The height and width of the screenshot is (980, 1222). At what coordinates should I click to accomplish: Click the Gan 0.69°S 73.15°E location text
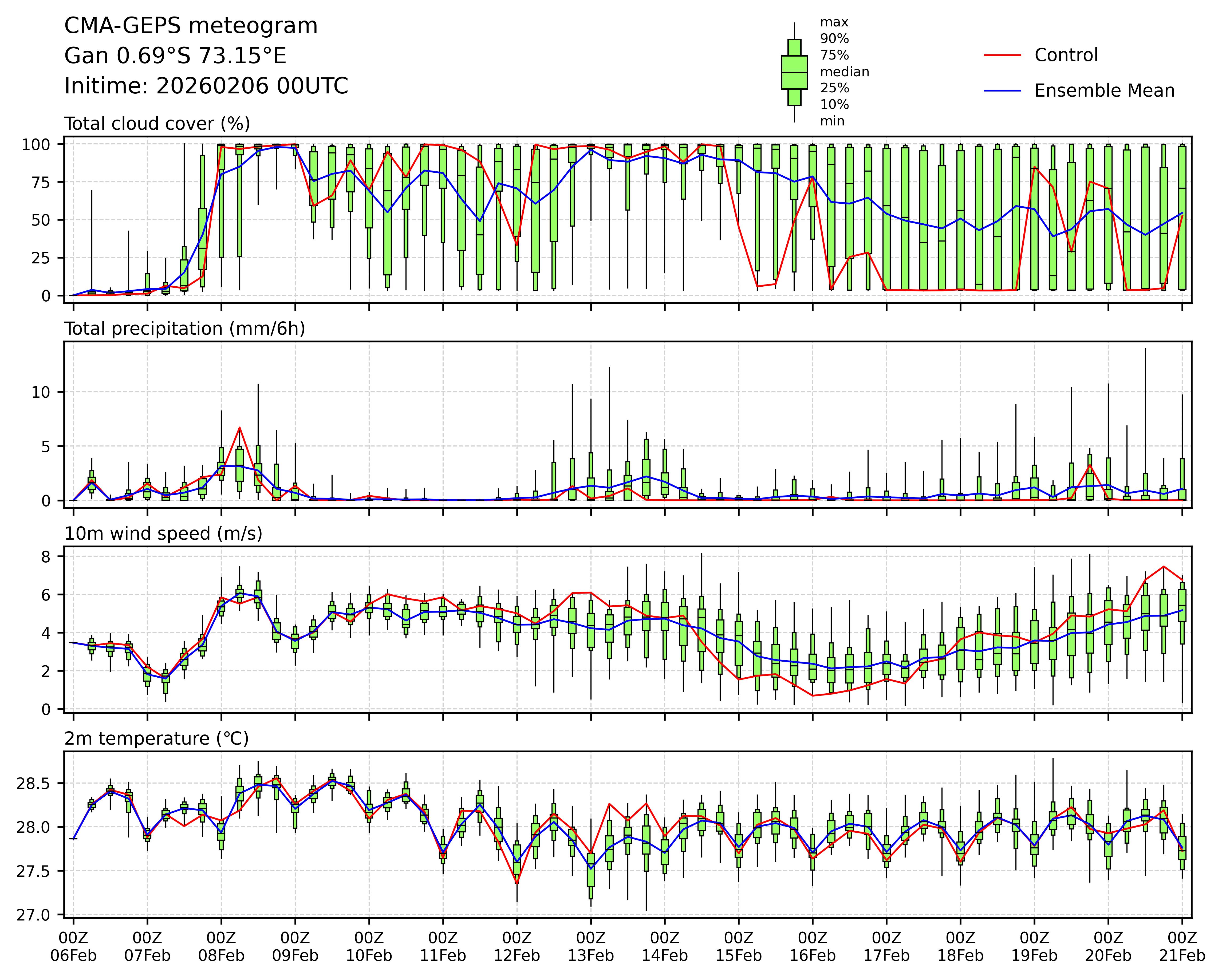tap(175, 56)
